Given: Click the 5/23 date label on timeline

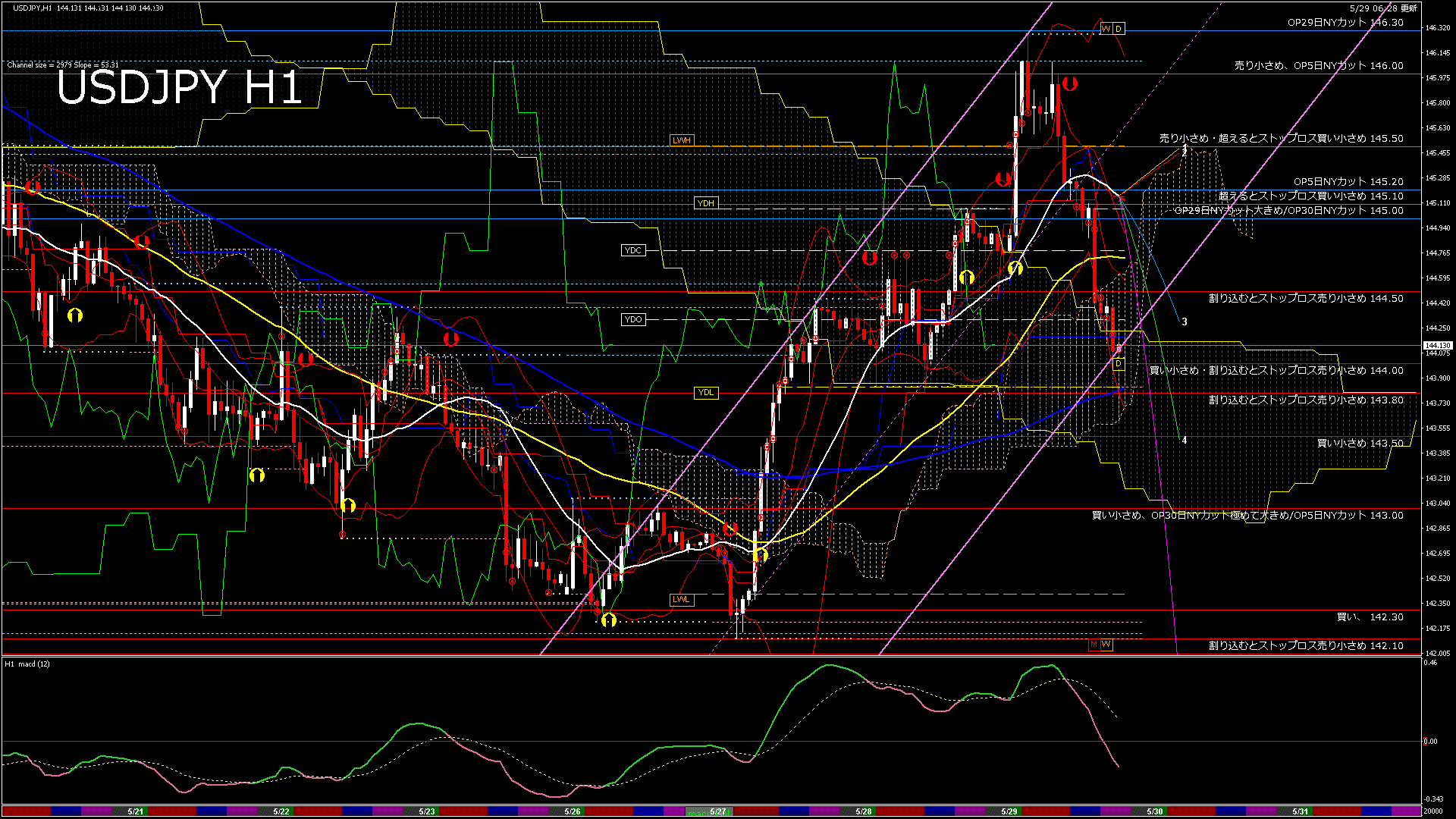Looking at the screenshot, I should point(427,811).
